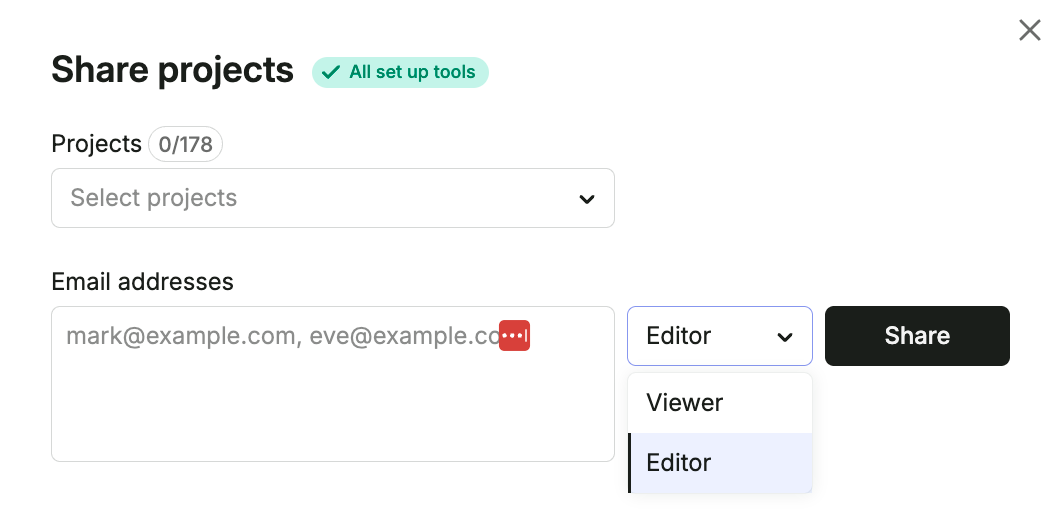This screenshot has height=518, width=1062.
Task: Click the empty lower part of email box
Action: click(x=333, y=413)
